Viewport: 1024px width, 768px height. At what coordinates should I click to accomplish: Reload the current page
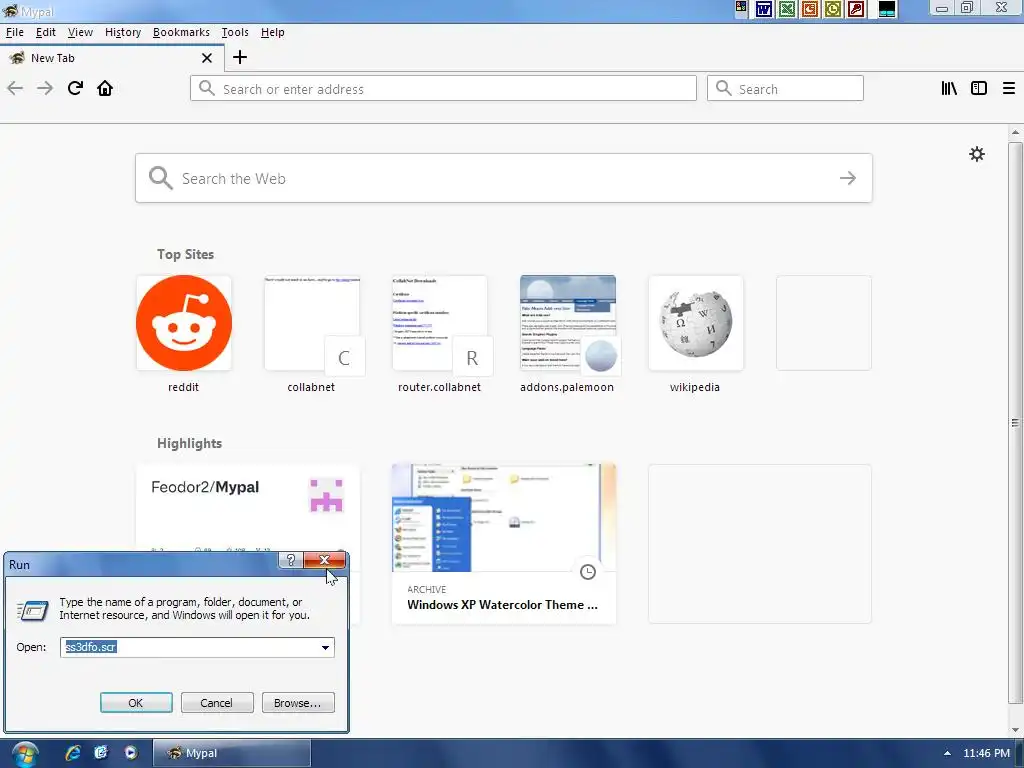coord(75,88)
